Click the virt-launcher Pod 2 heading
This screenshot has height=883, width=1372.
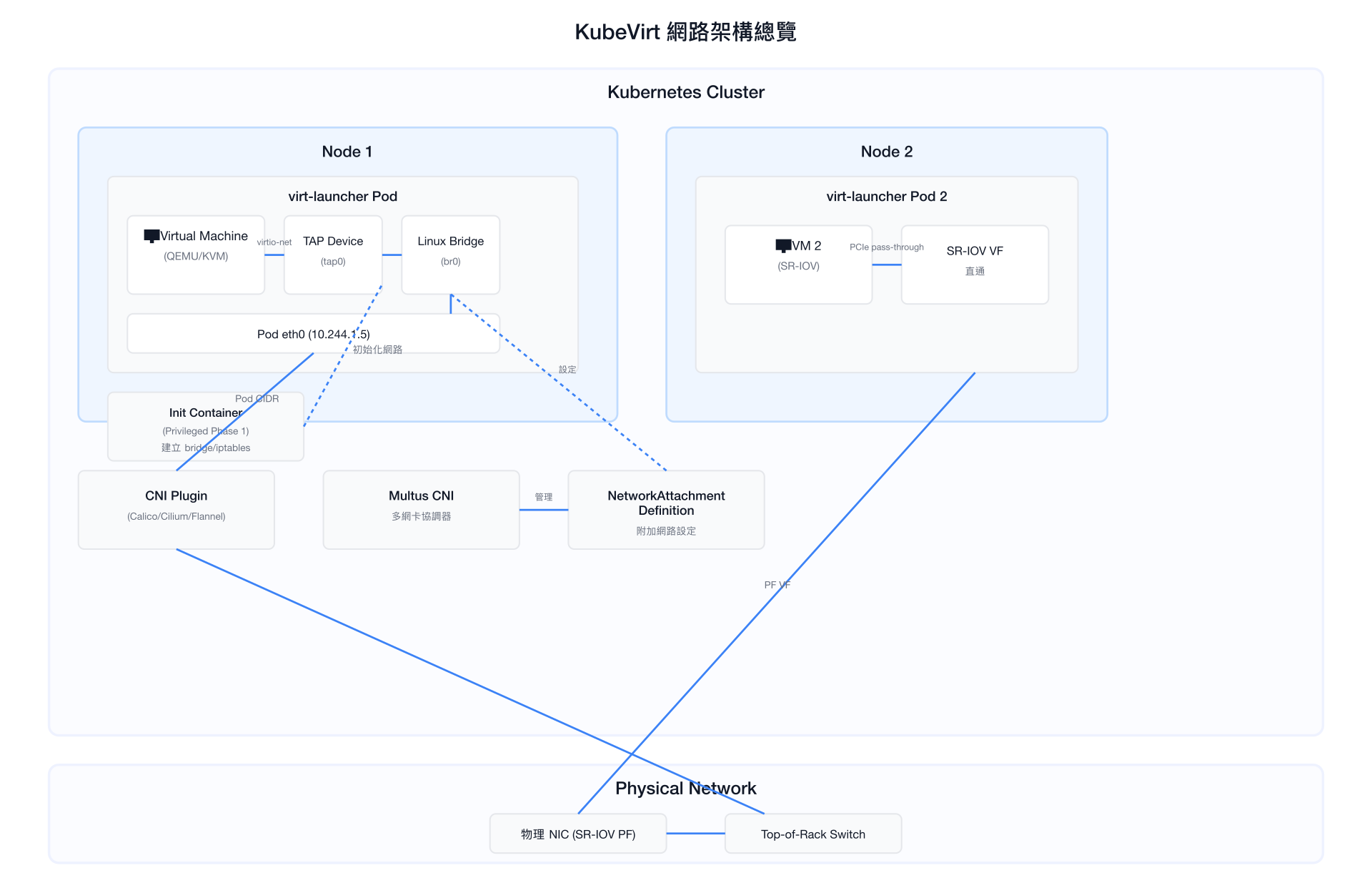[x=887, y=197]
